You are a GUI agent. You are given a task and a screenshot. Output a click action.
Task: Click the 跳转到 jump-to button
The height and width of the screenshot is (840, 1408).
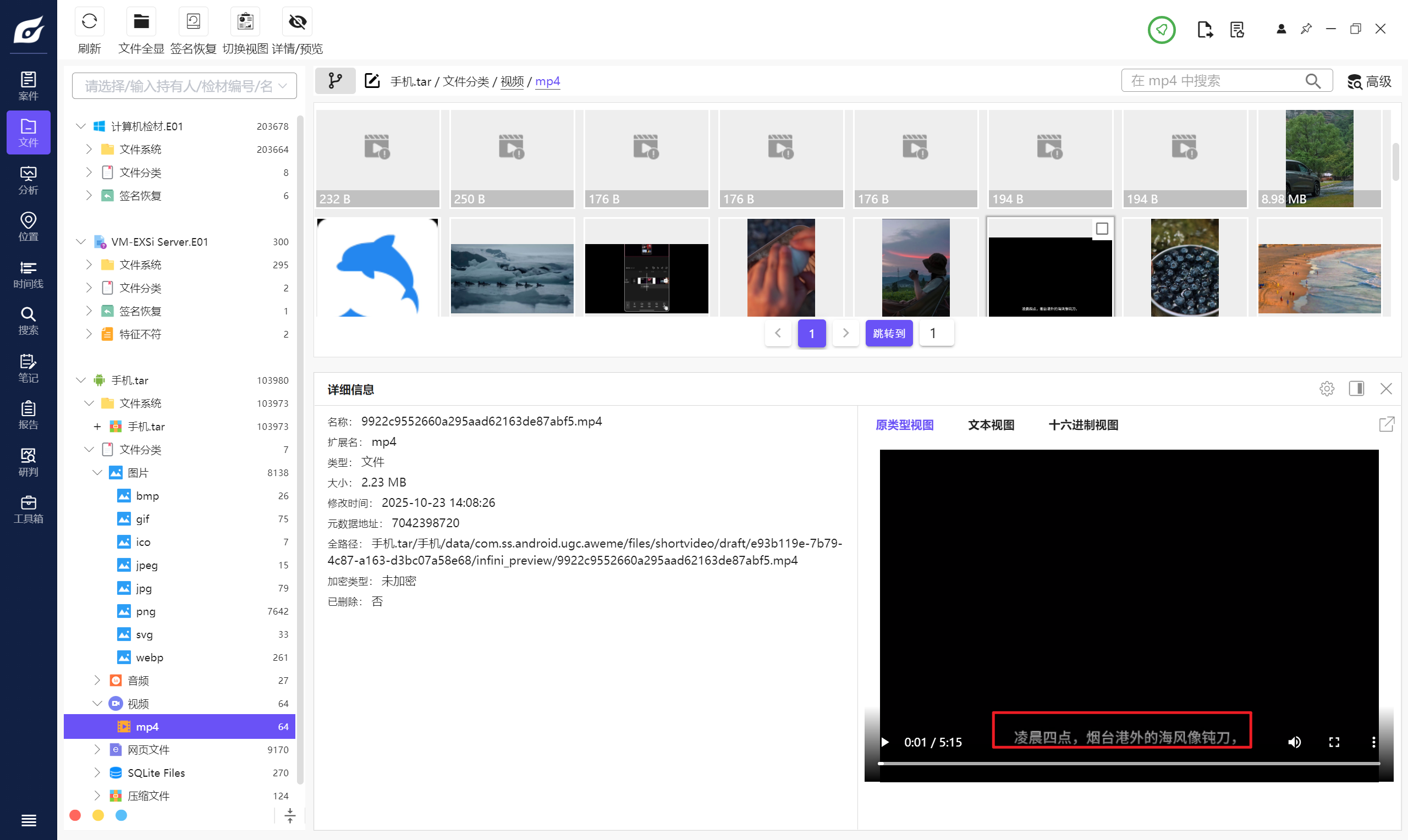coord(889,333)
